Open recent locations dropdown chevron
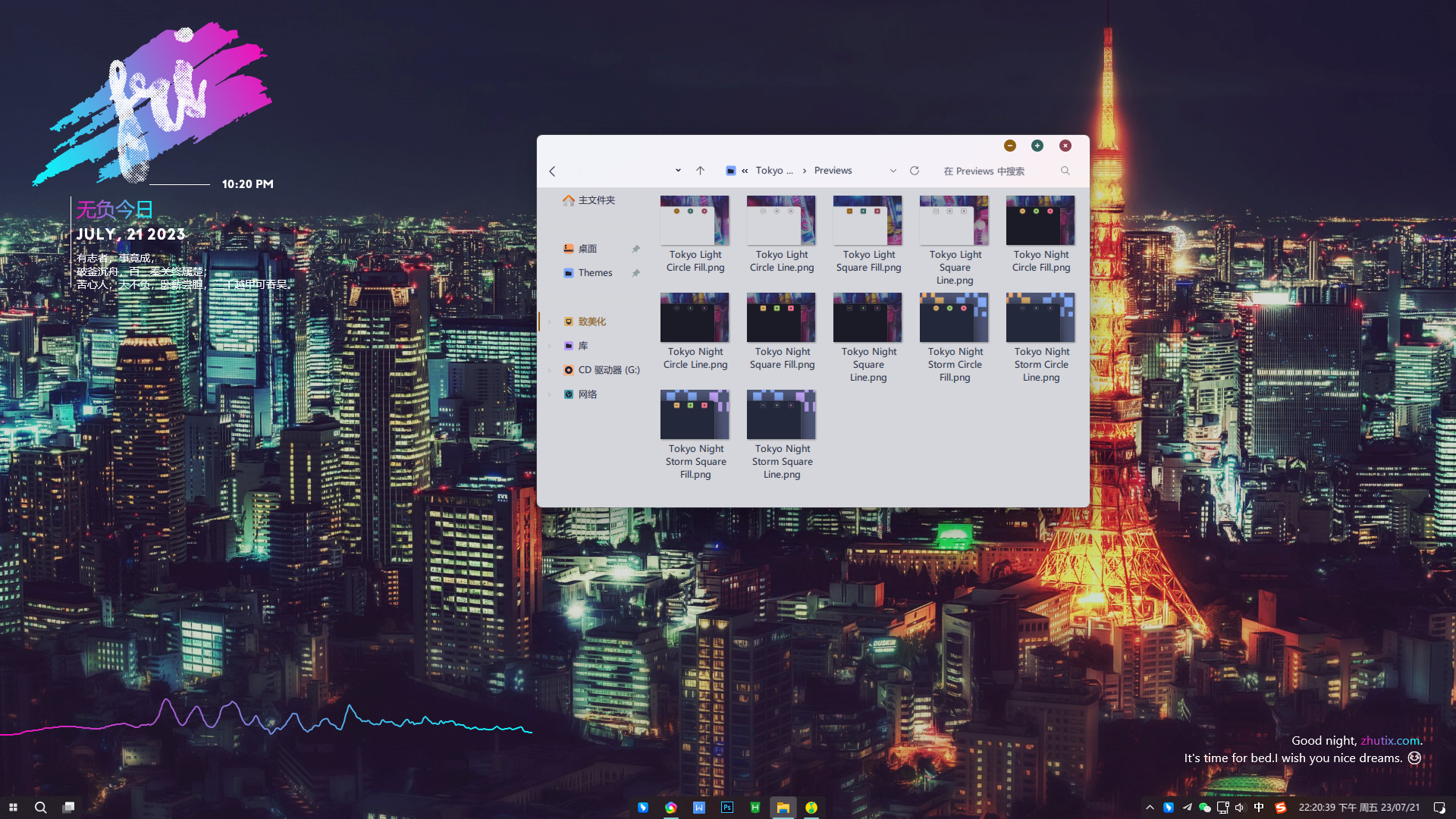Screen dimensions: 1456x819 click(678, 171)
